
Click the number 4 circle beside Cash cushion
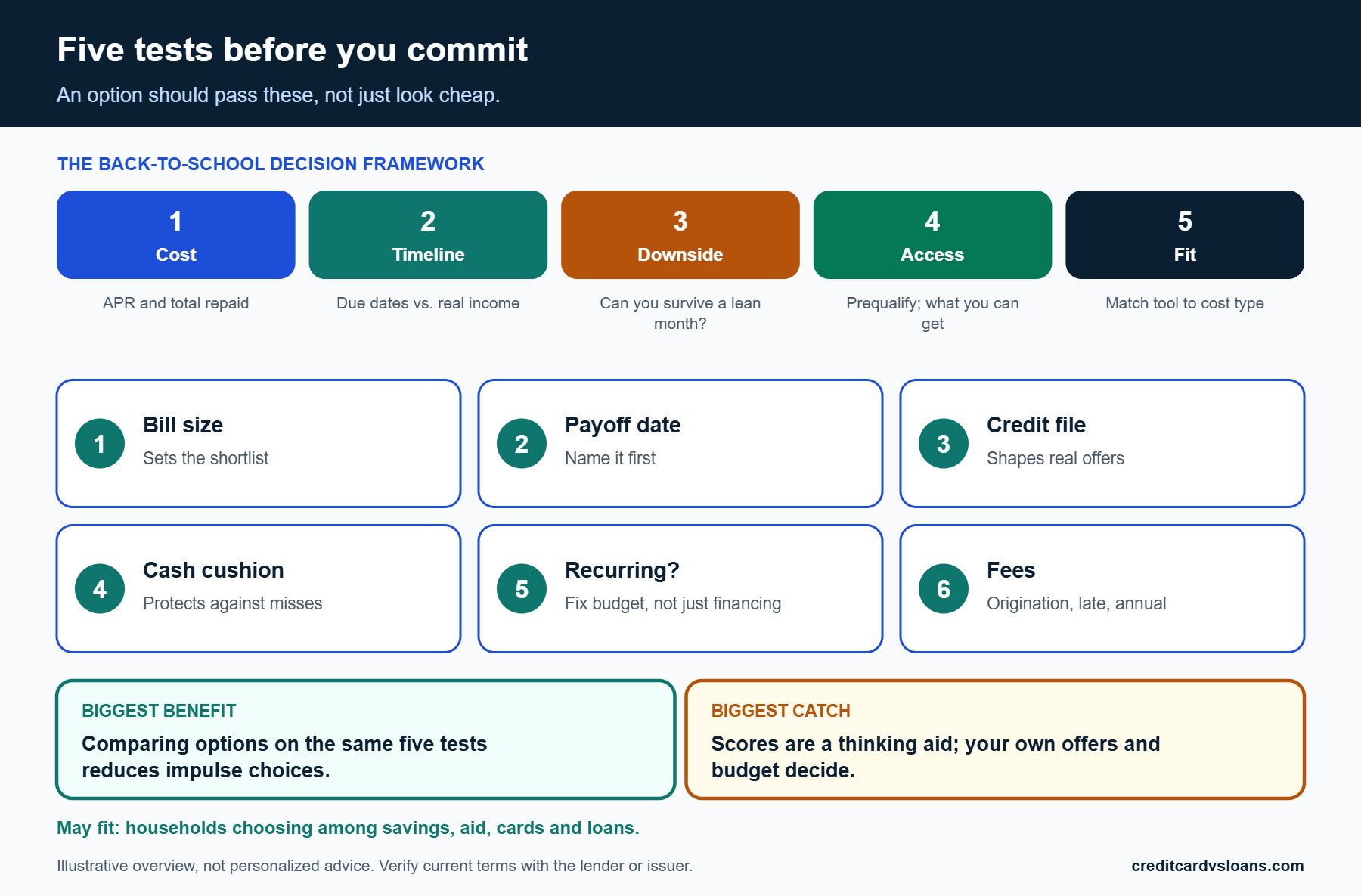coord(100,589)
